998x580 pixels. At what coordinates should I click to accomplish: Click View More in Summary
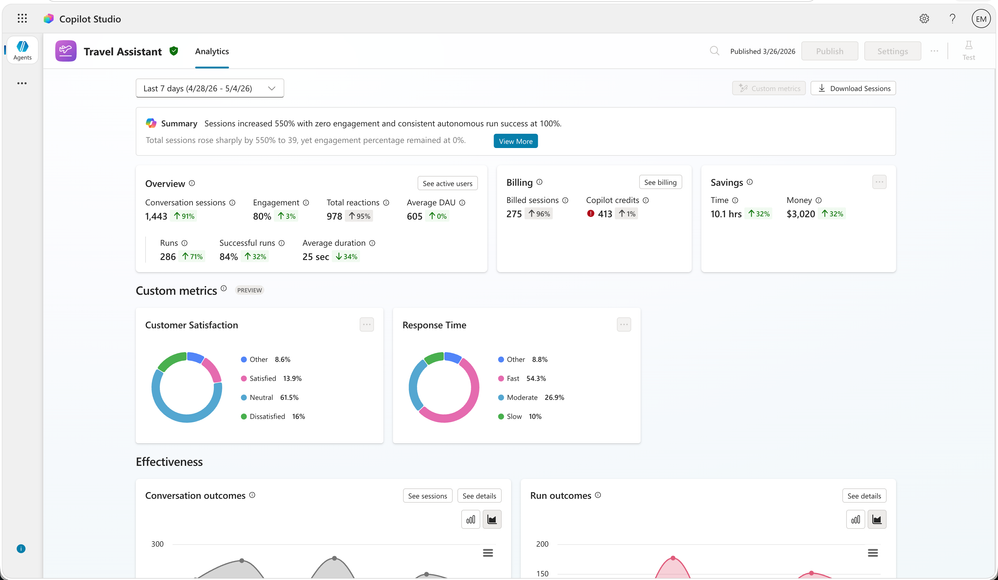[516, 141]
